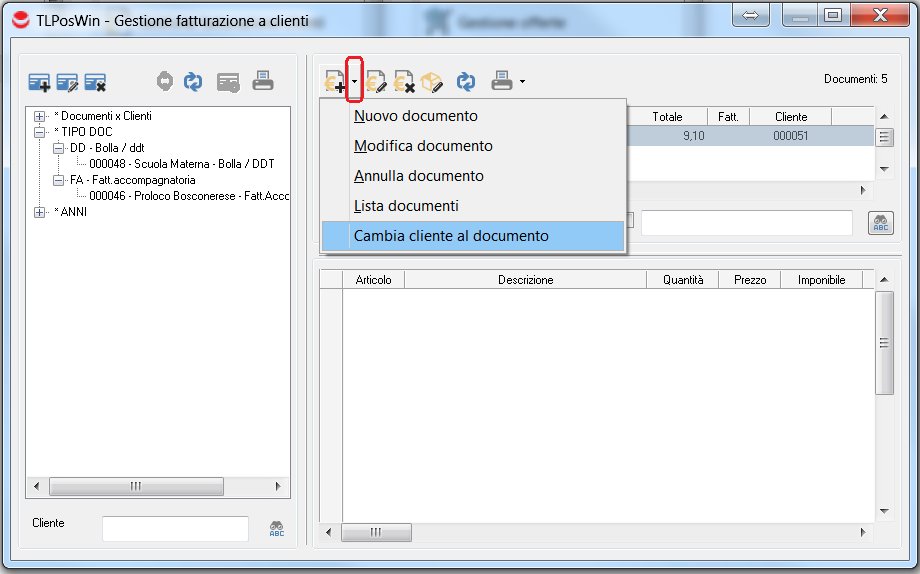Open the dropdown arrow beside new document icon
The width and height of the screenshot is (920, 574).
(354, 81)
